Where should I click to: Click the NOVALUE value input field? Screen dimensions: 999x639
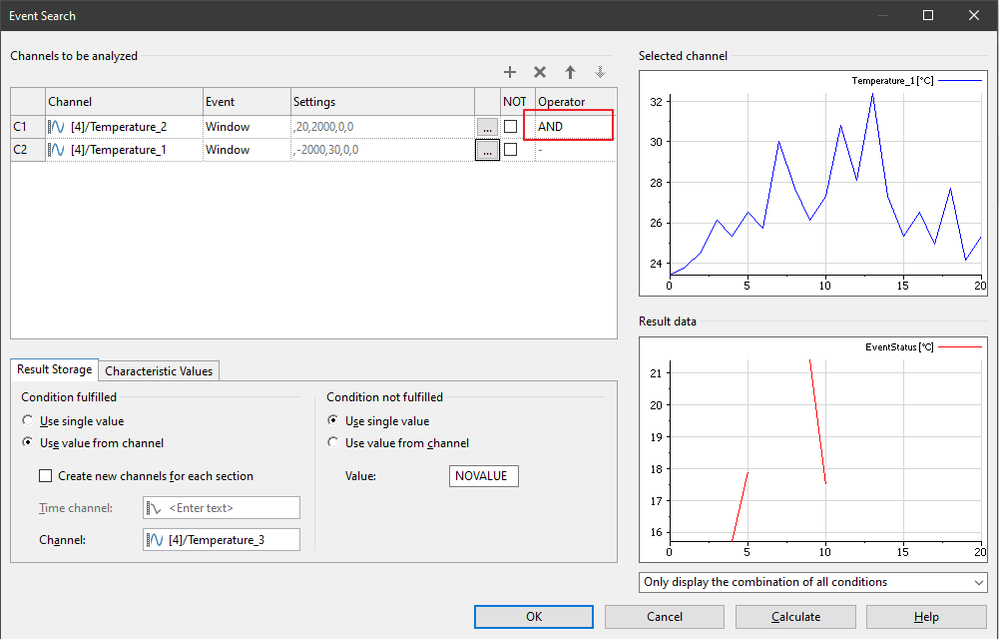click(x=483, y=476)
